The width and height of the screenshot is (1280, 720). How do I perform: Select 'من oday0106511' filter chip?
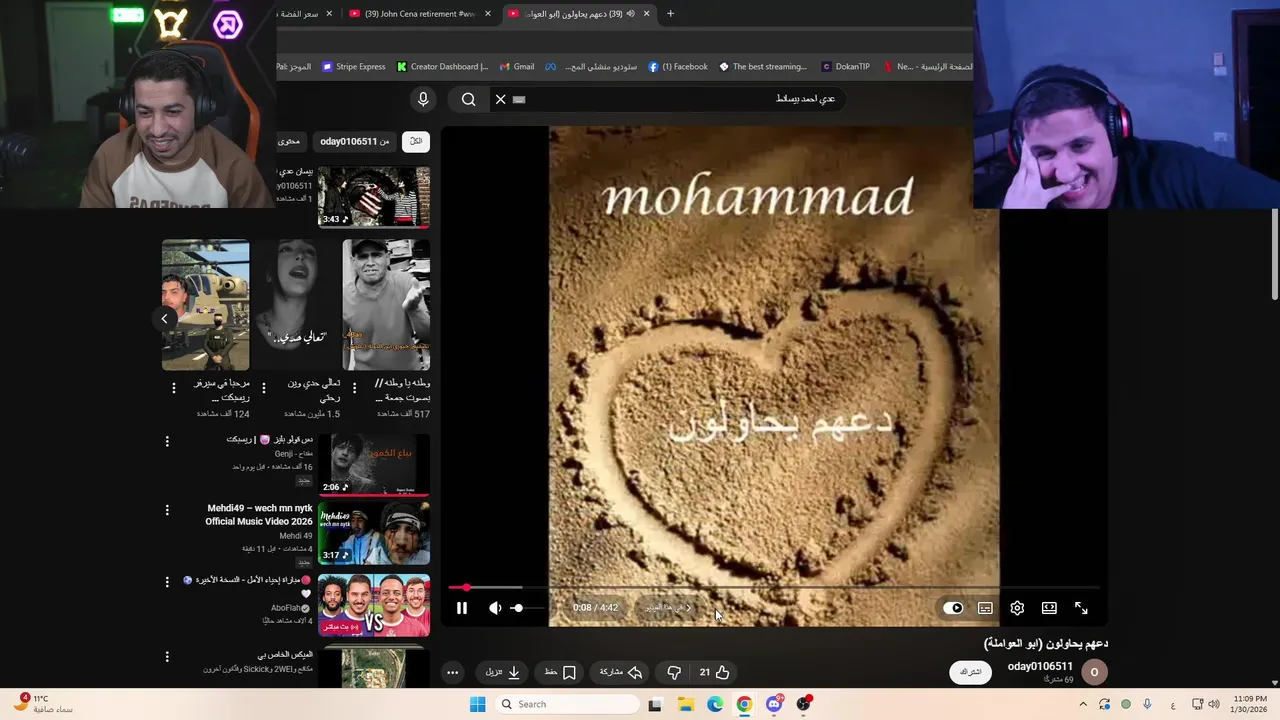click(355, 141)
